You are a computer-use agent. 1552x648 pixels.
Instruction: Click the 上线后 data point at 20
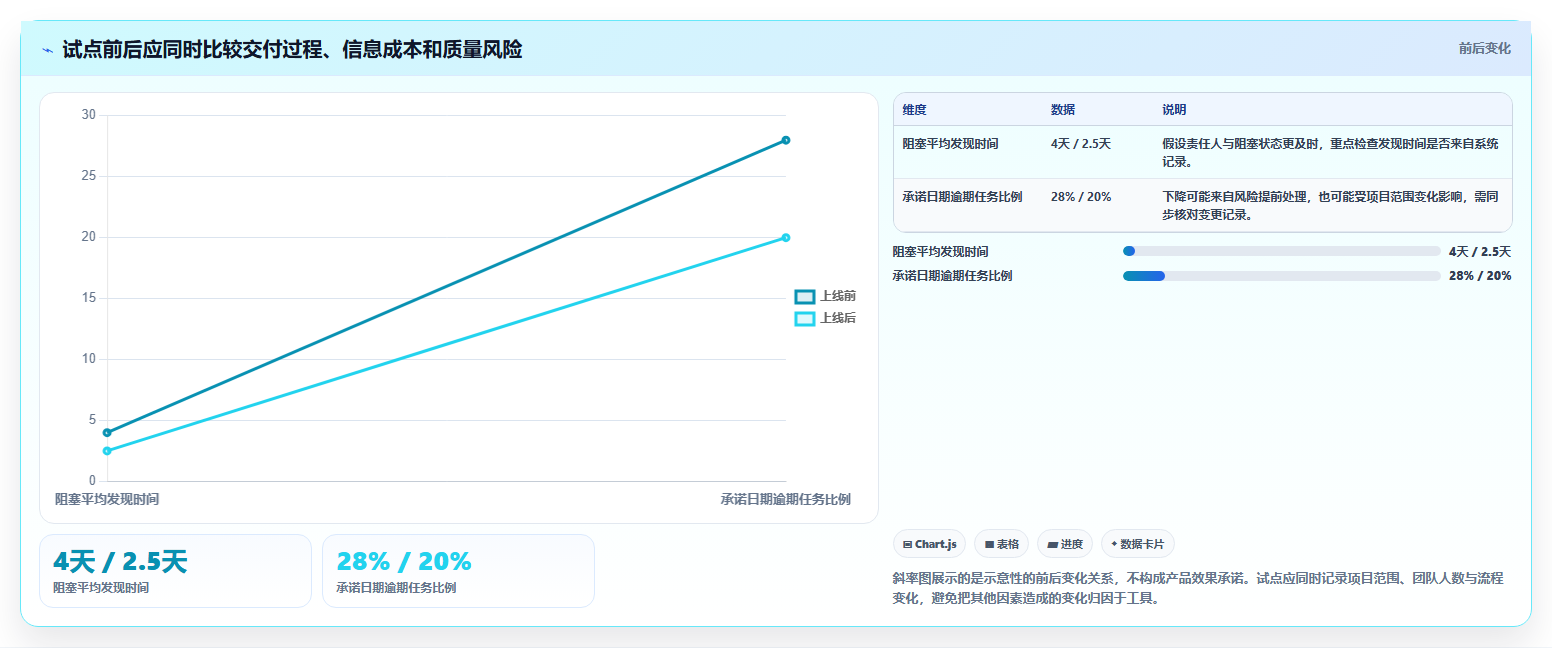[x=786, y=238]
